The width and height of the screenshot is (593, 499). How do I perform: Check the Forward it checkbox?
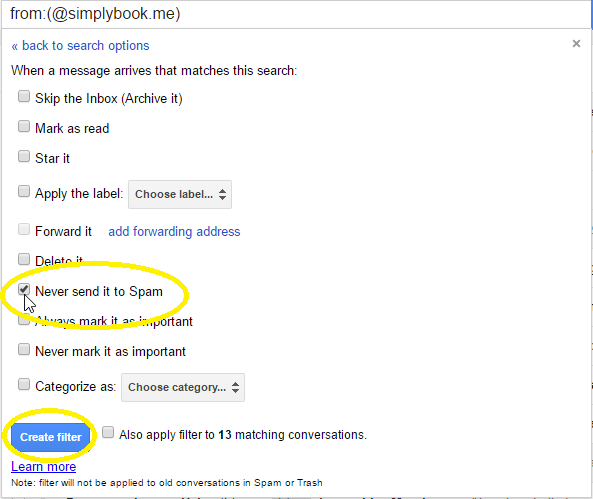point(24,229)
